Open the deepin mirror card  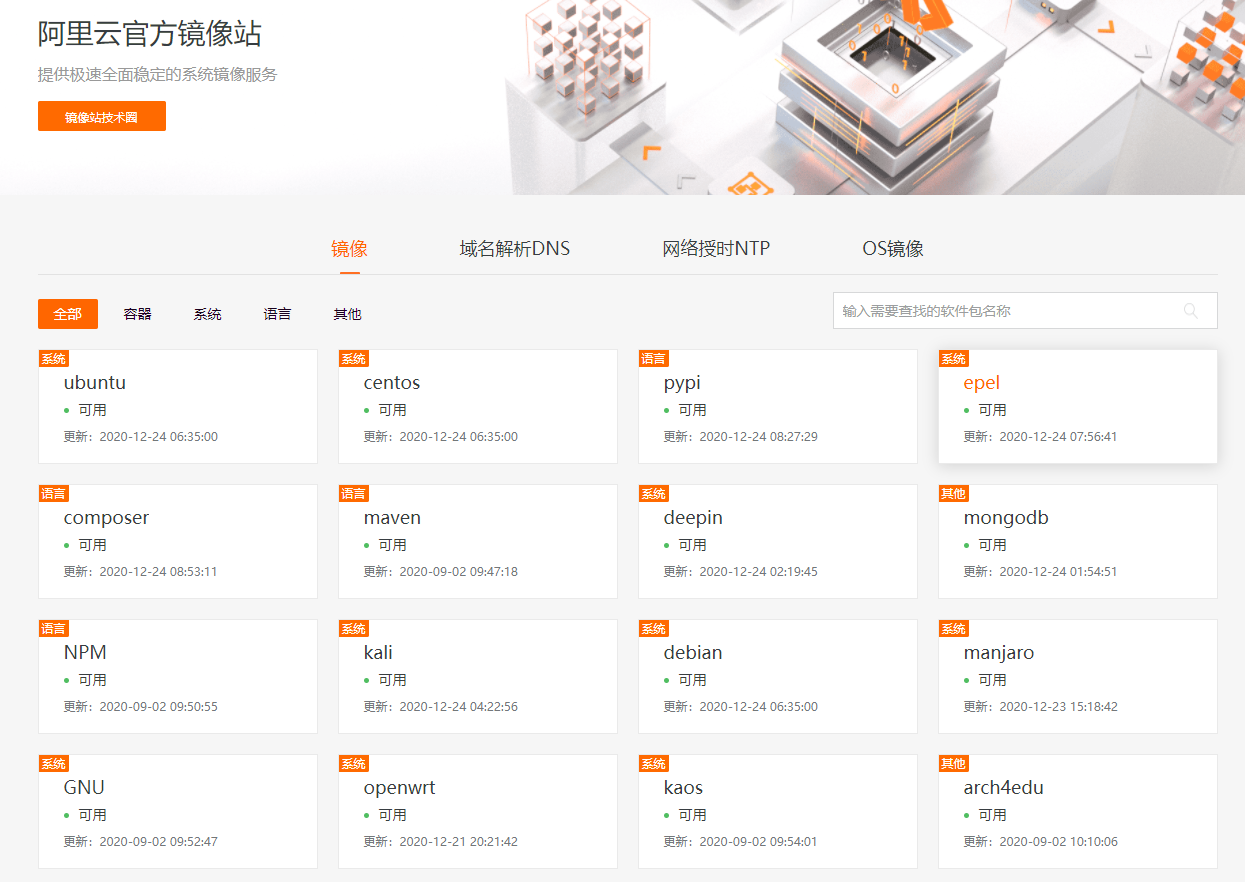(778, 542)
